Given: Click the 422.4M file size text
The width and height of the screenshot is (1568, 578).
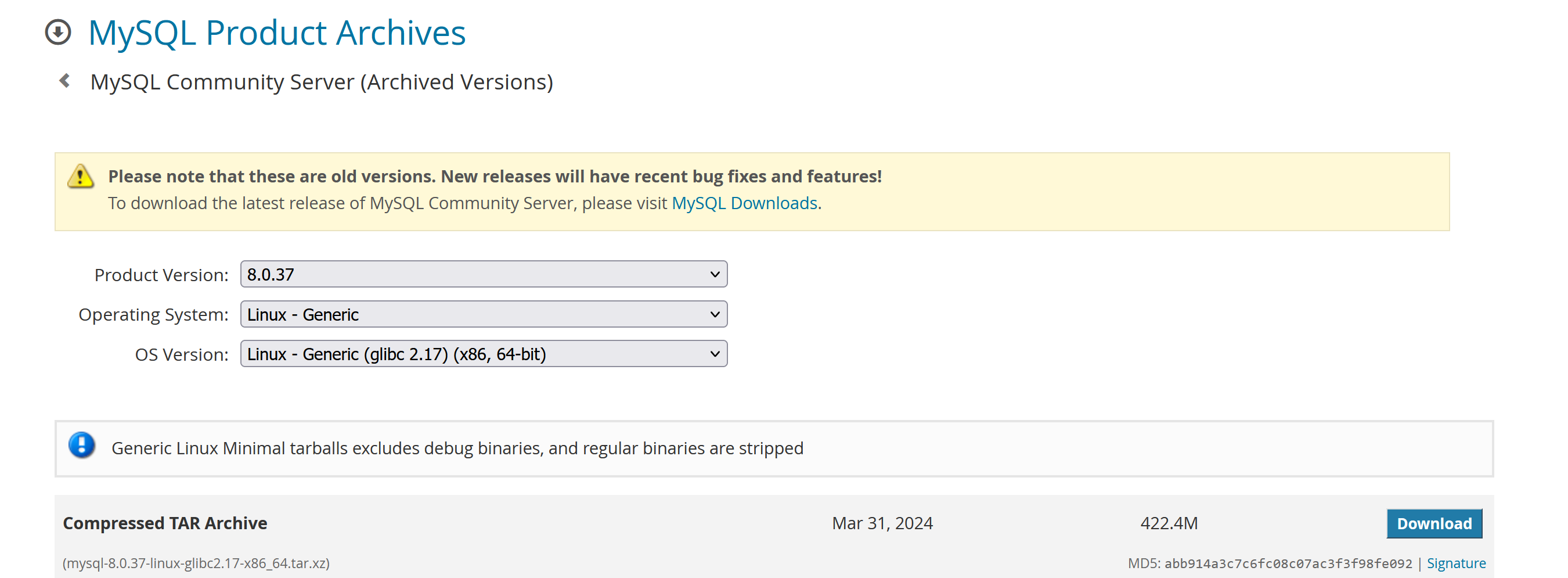Looking at the screenshot, I should tap(1168, 523).
